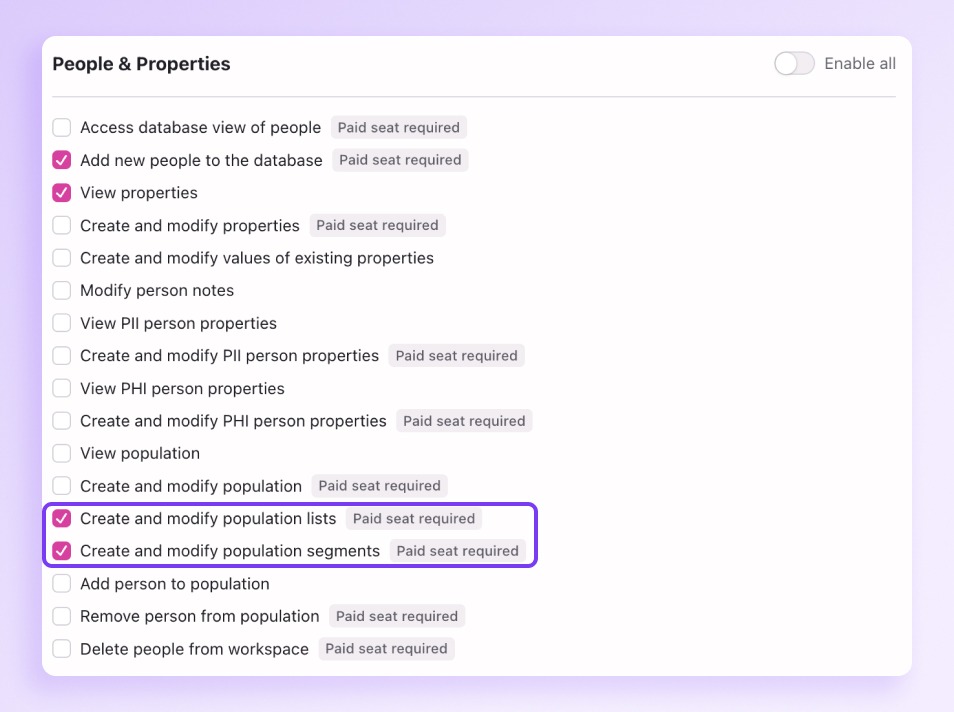Tick Create and modify values of existing properties
Screen dimensions: 954x712
click(x=62, y=258)
